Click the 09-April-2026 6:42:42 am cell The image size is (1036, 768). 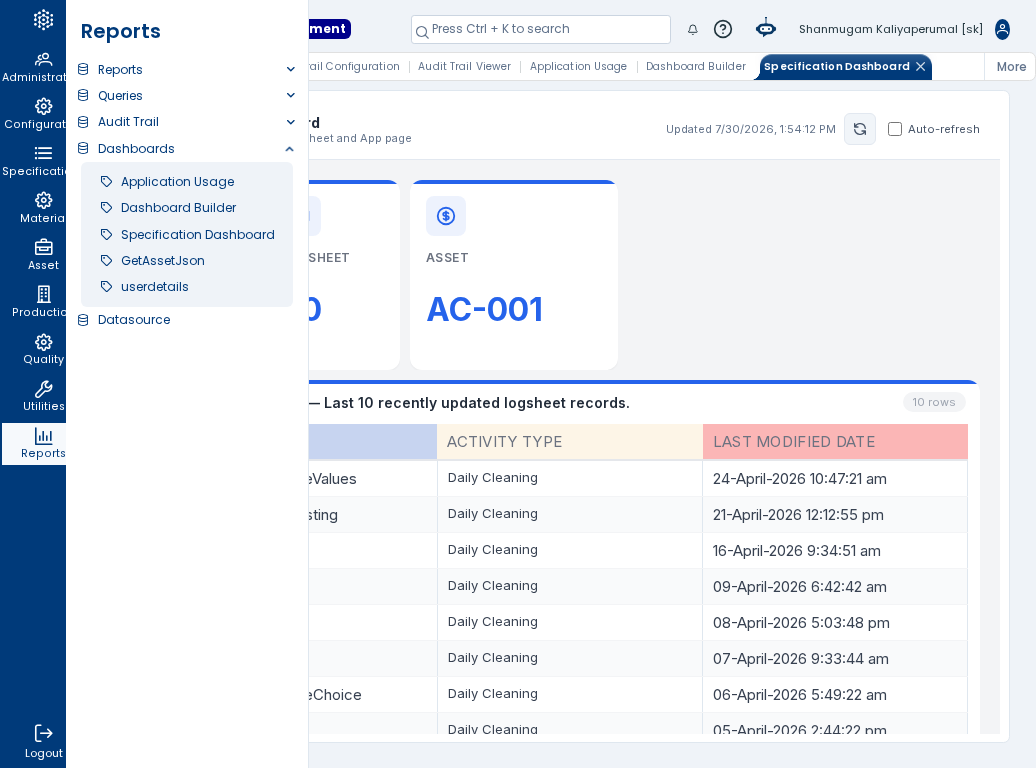(835, 587)
